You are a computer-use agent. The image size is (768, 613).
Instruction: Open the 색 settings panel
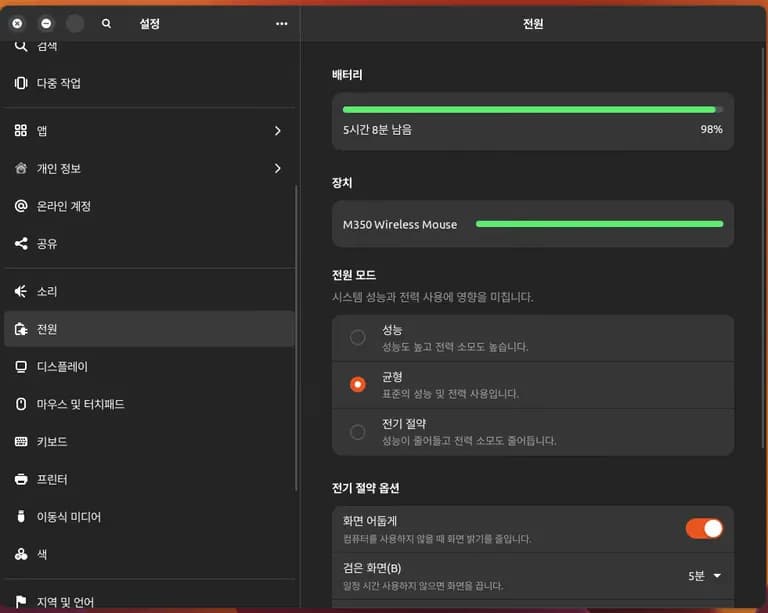pos(44,554)
